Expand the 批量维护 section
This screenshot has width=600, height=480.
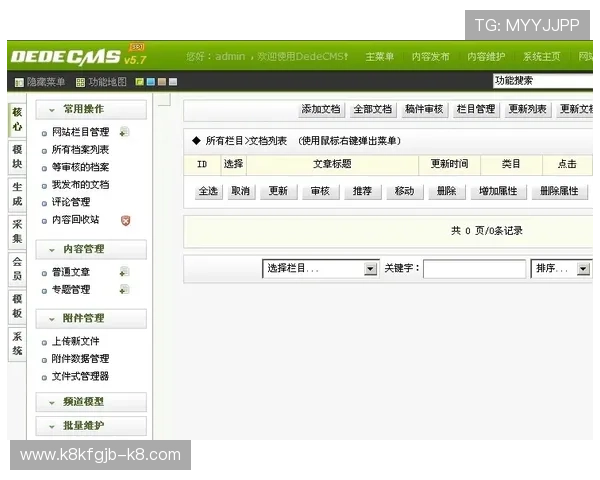(x=91, y=426)
